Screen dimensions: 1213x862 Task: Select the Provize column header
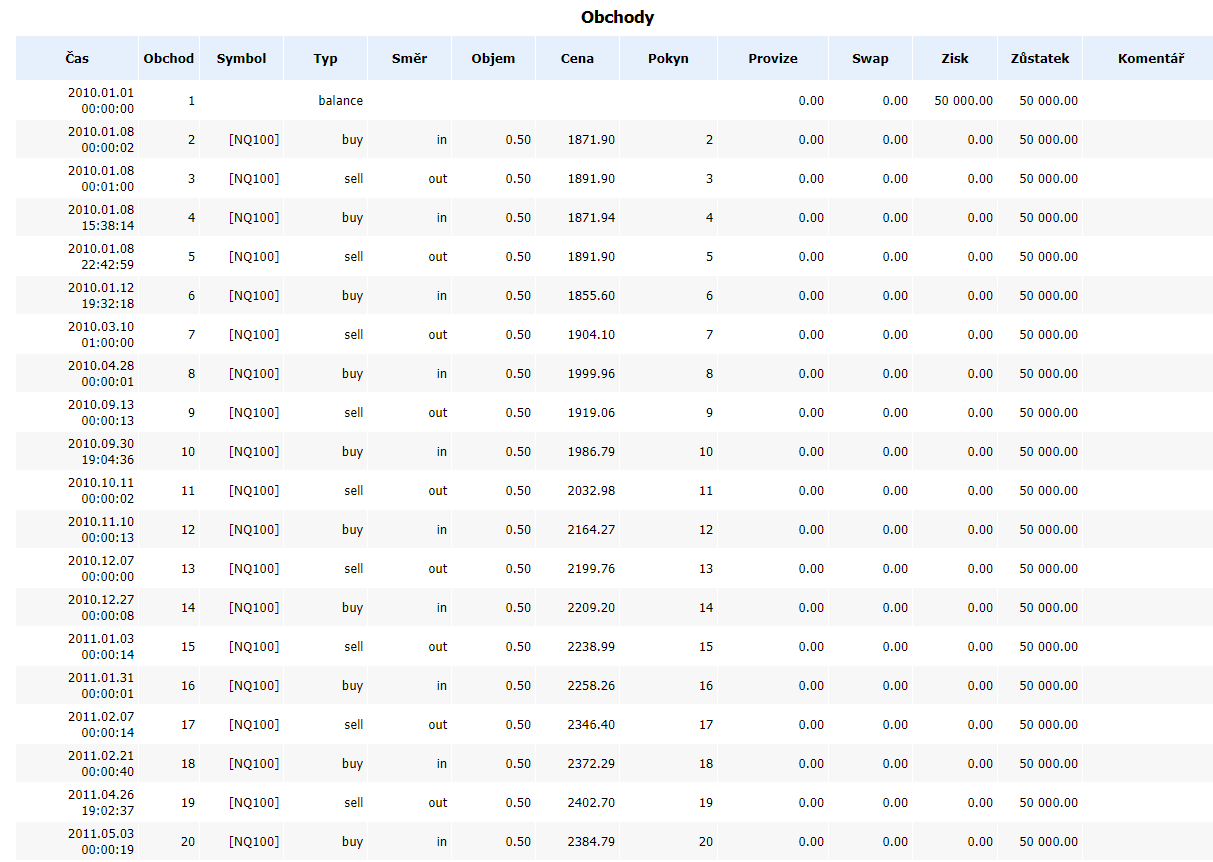click(773, 58)
